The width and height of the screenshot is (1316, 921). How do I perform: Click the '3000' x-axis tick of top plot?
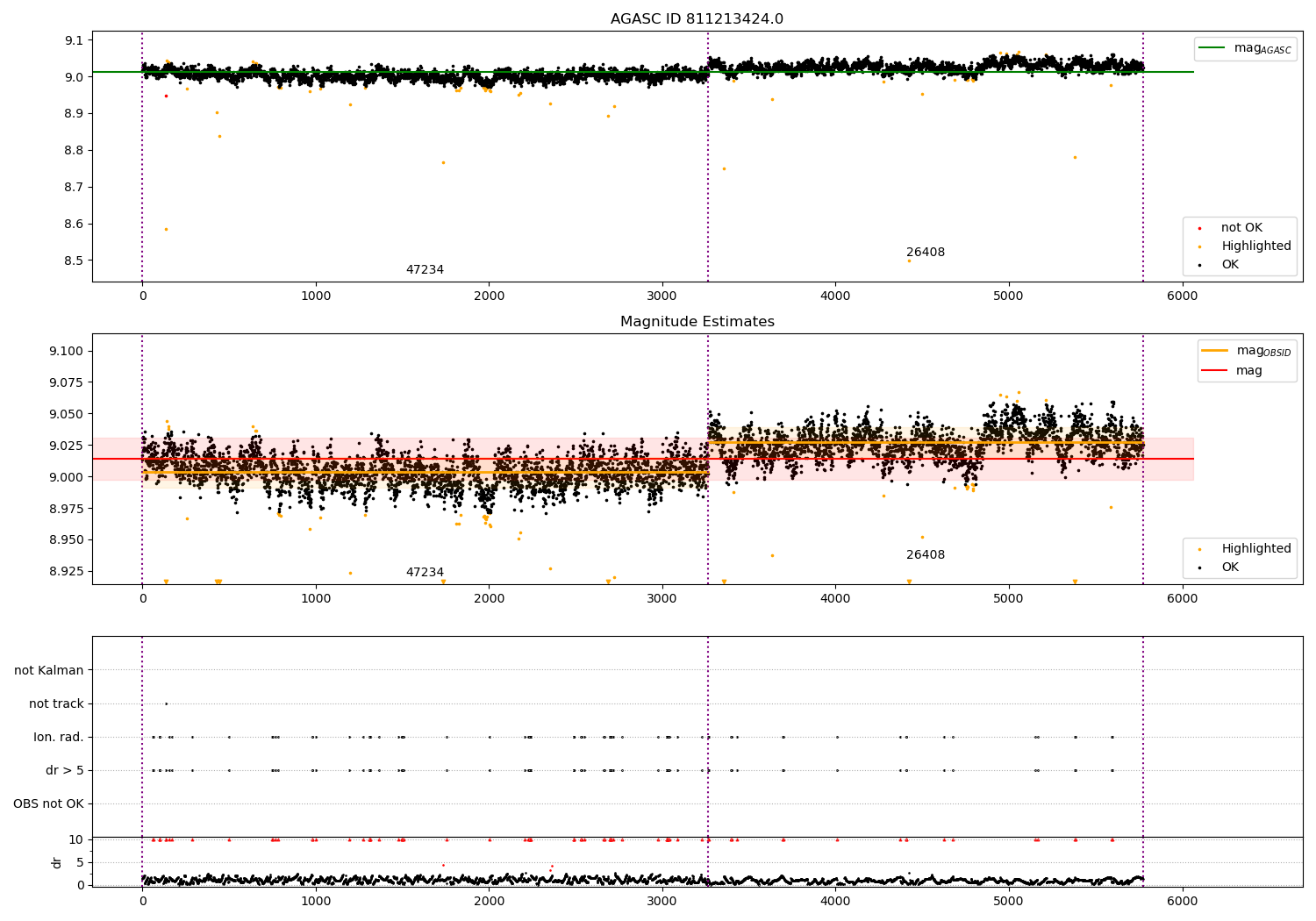pos(662,296)
